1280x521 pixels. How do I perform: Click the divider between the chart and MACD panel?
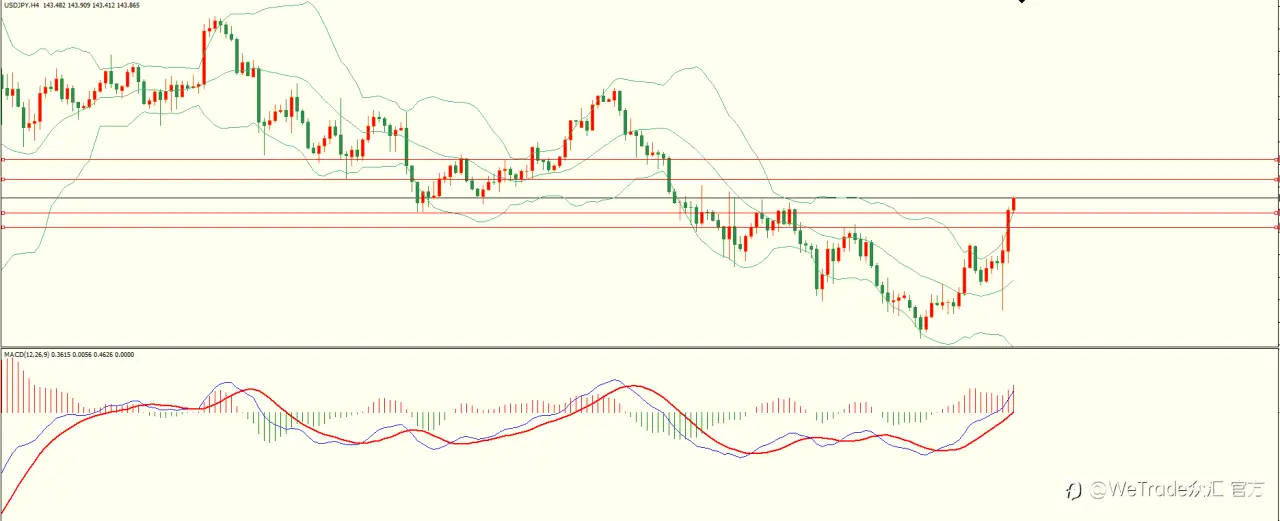(x=640, y=348)
